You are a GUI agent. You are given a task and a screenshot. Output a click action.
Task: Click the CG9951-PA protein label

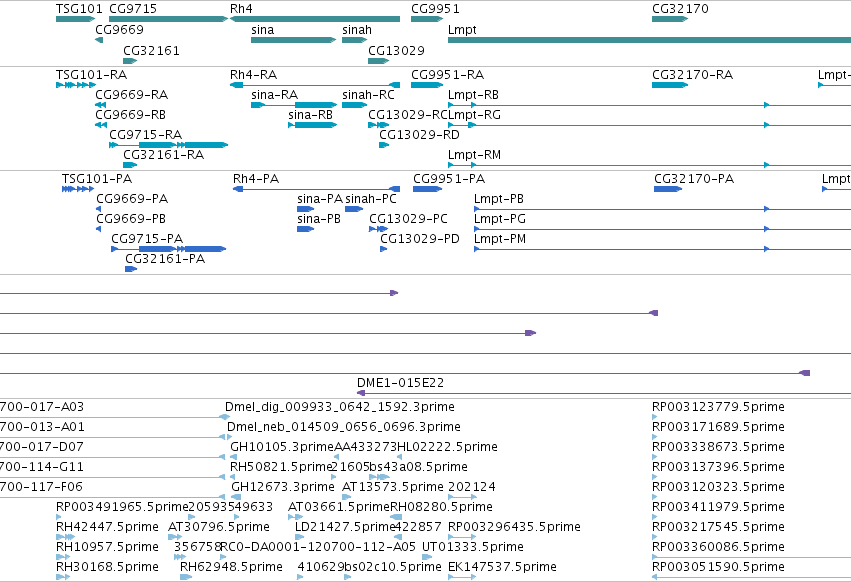pos(449,179)
